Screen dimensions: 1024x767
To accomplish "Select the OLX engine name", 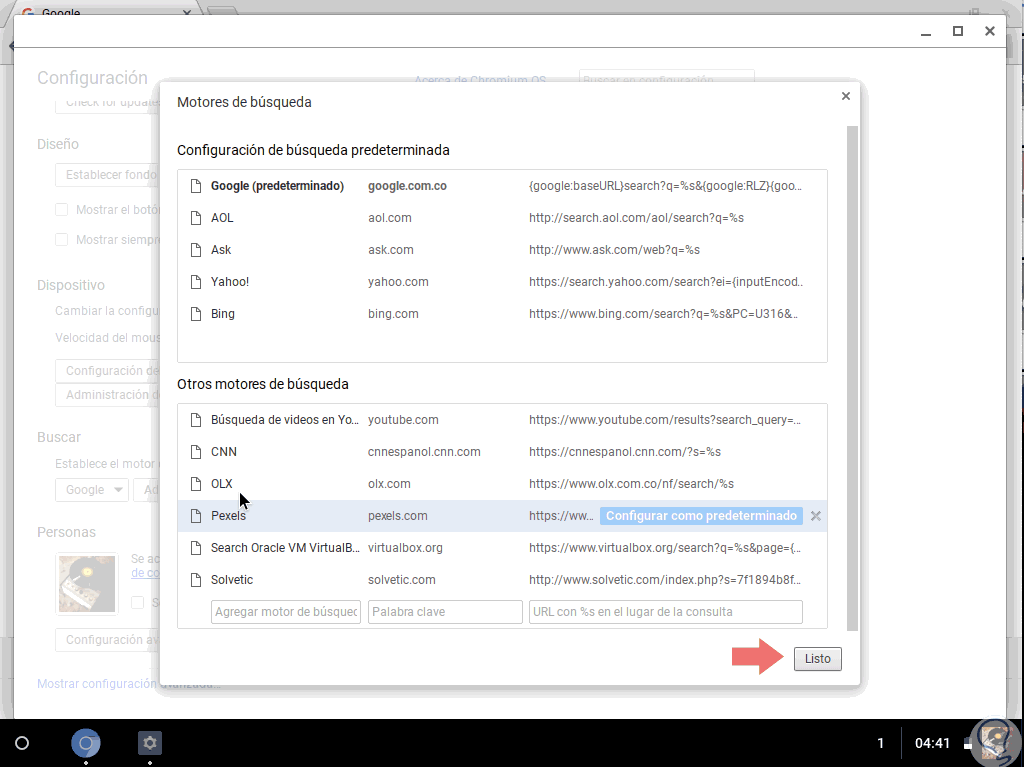I will (221, 484).
